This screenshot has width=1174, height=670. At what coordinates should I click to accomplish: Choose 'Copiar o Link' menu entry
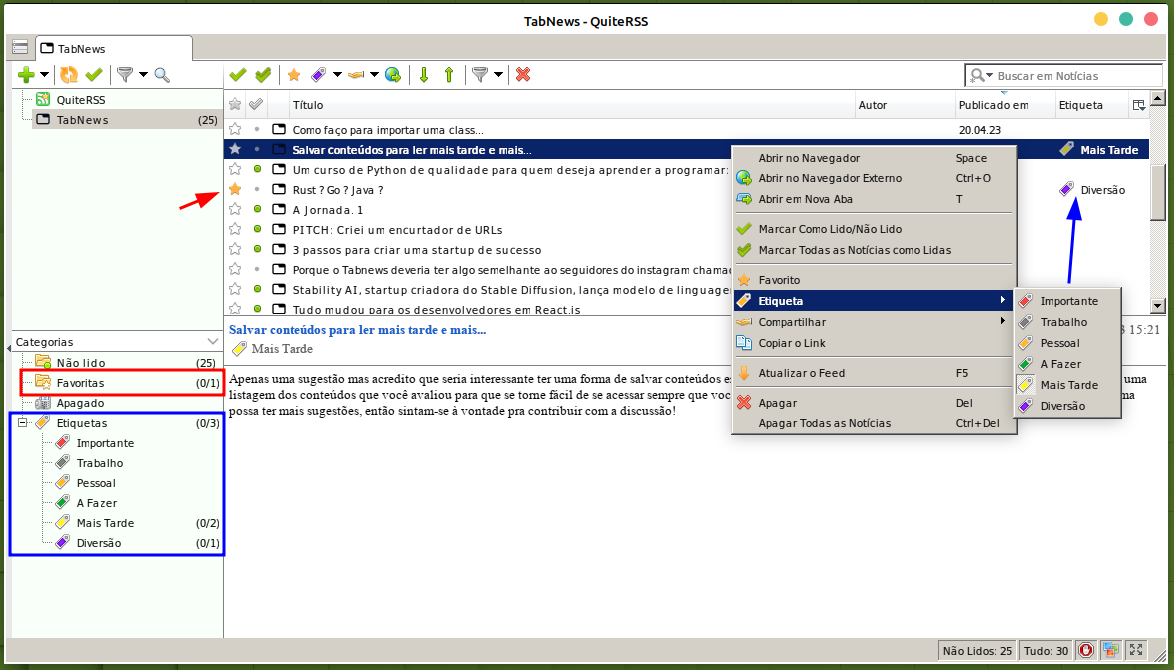874,343
